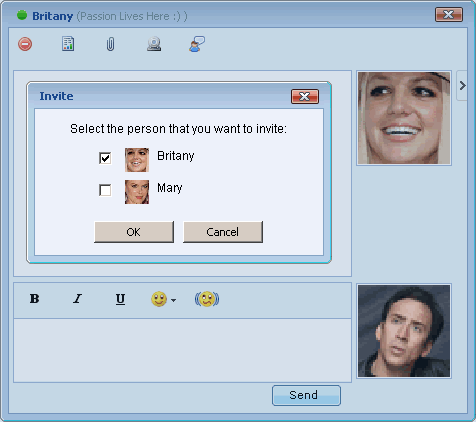Uncheck the Britany invite checkbox

point(105,158)
